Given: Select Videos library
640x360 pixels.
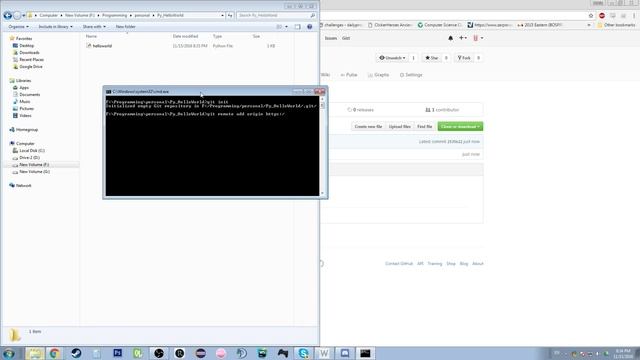Looking at the screenshot, I should tap(25, 116).
